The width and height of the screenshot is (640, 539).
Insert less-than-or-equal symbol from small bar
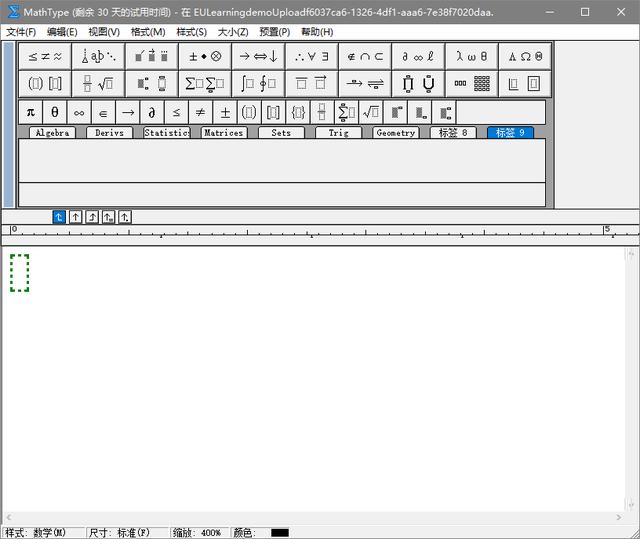pyautogui.click(x=176, y=112)
